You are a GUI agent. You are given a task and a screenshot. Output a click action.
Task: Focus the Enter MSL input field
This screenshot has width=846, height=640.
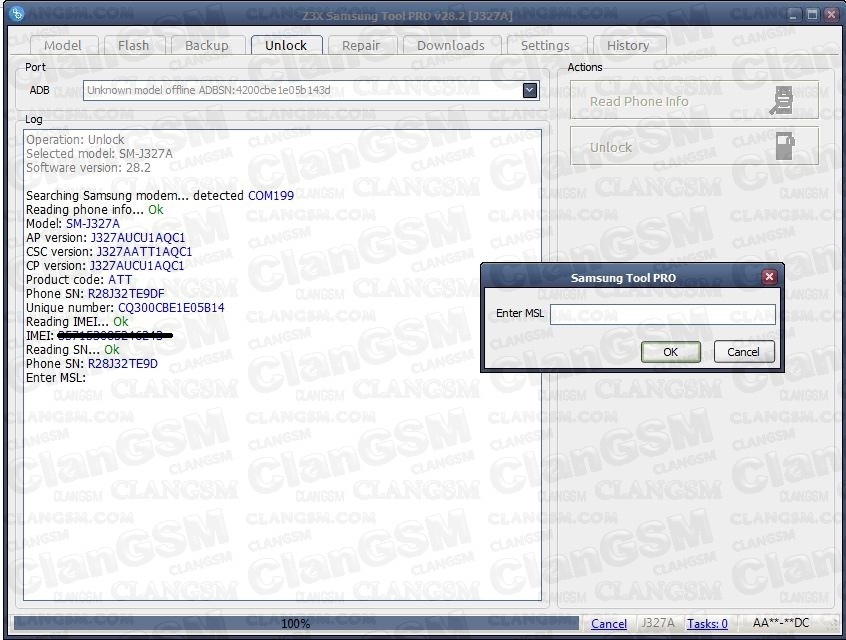click(x=663, y=314)
